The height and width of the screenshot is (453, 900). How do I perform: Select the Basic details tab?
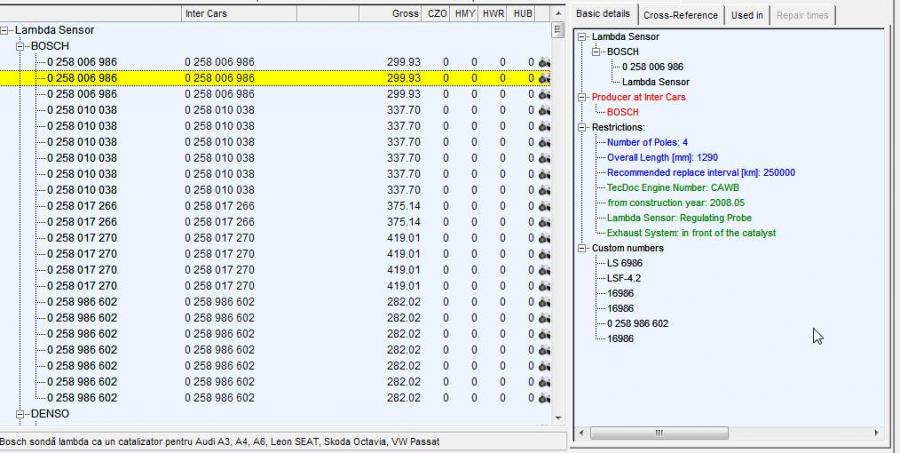(603, 14)
